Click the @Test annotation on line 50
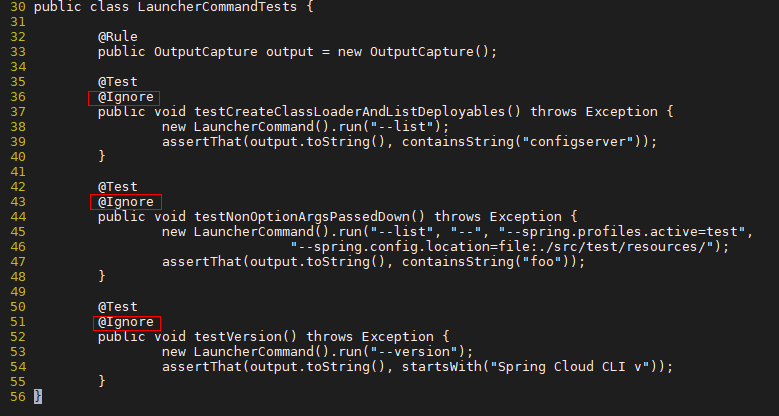779x416 pixels. coord(118,307)
